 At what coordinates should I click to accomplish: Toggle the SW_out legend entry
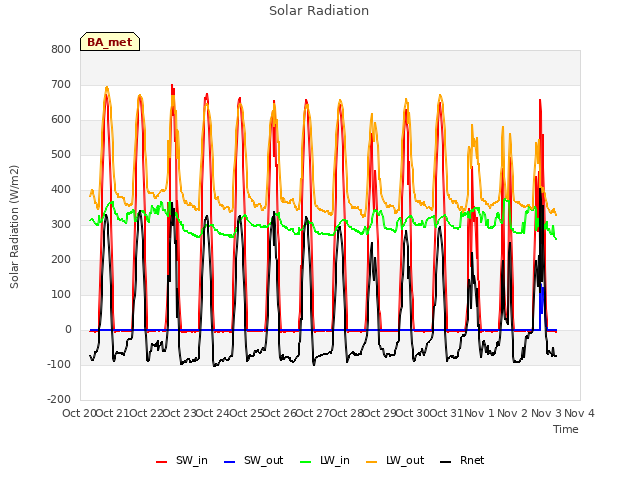(x=253, y=461)
